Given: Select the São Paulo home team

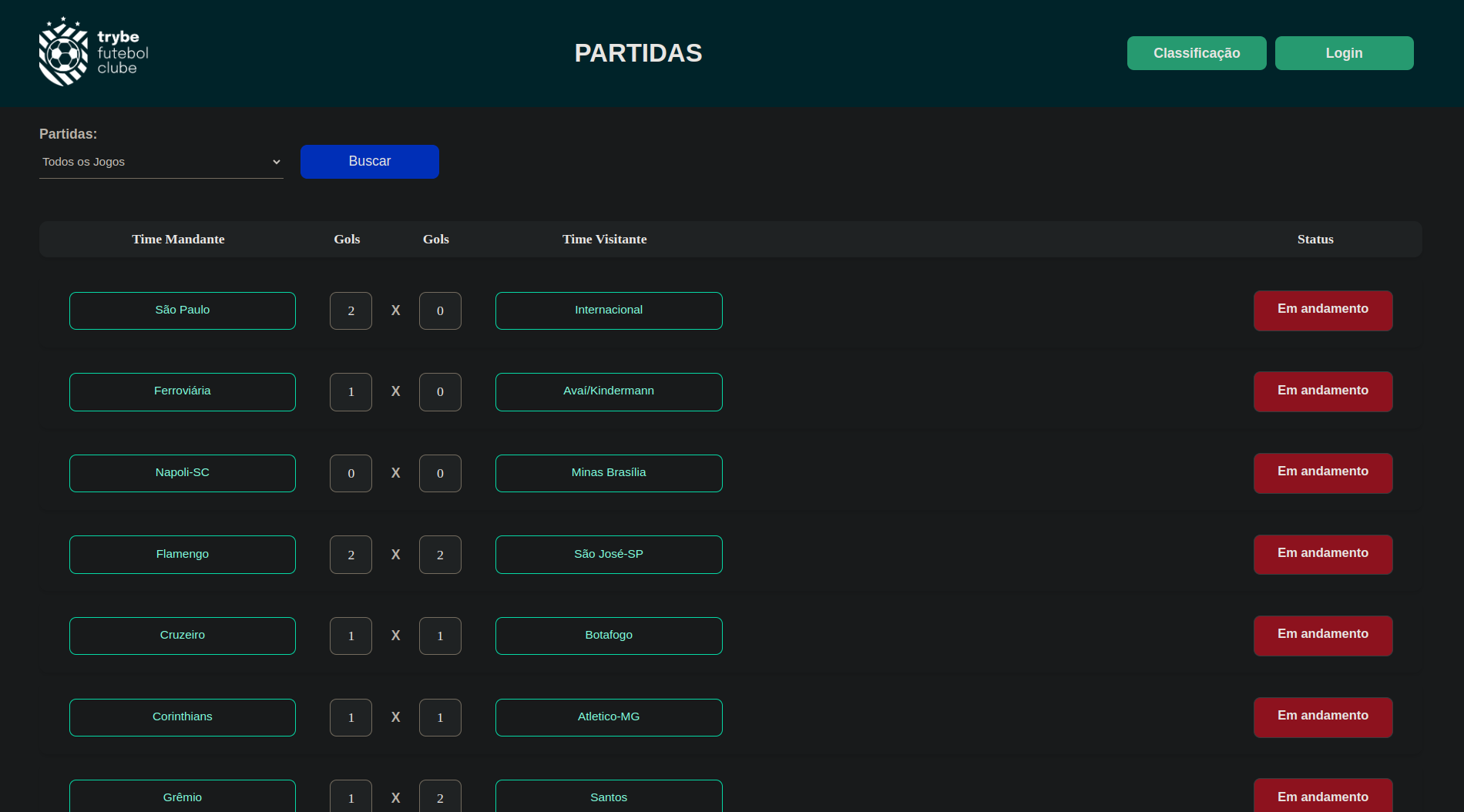Looking at the screenshot, I should pyautogui.click(x=182, y=310).
